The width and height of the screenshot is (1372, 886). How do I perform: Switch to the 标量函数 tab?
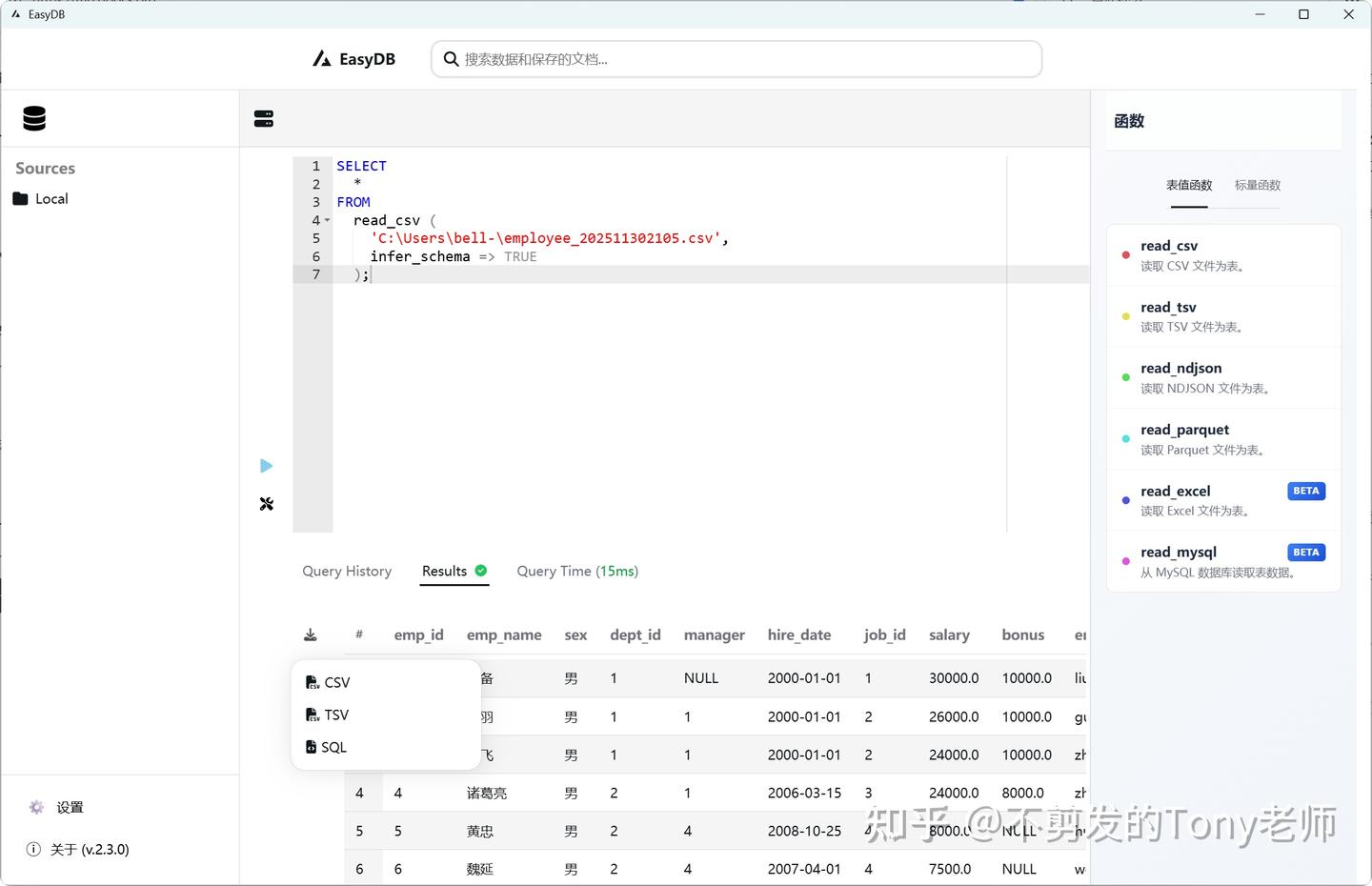coord(1256,184)
